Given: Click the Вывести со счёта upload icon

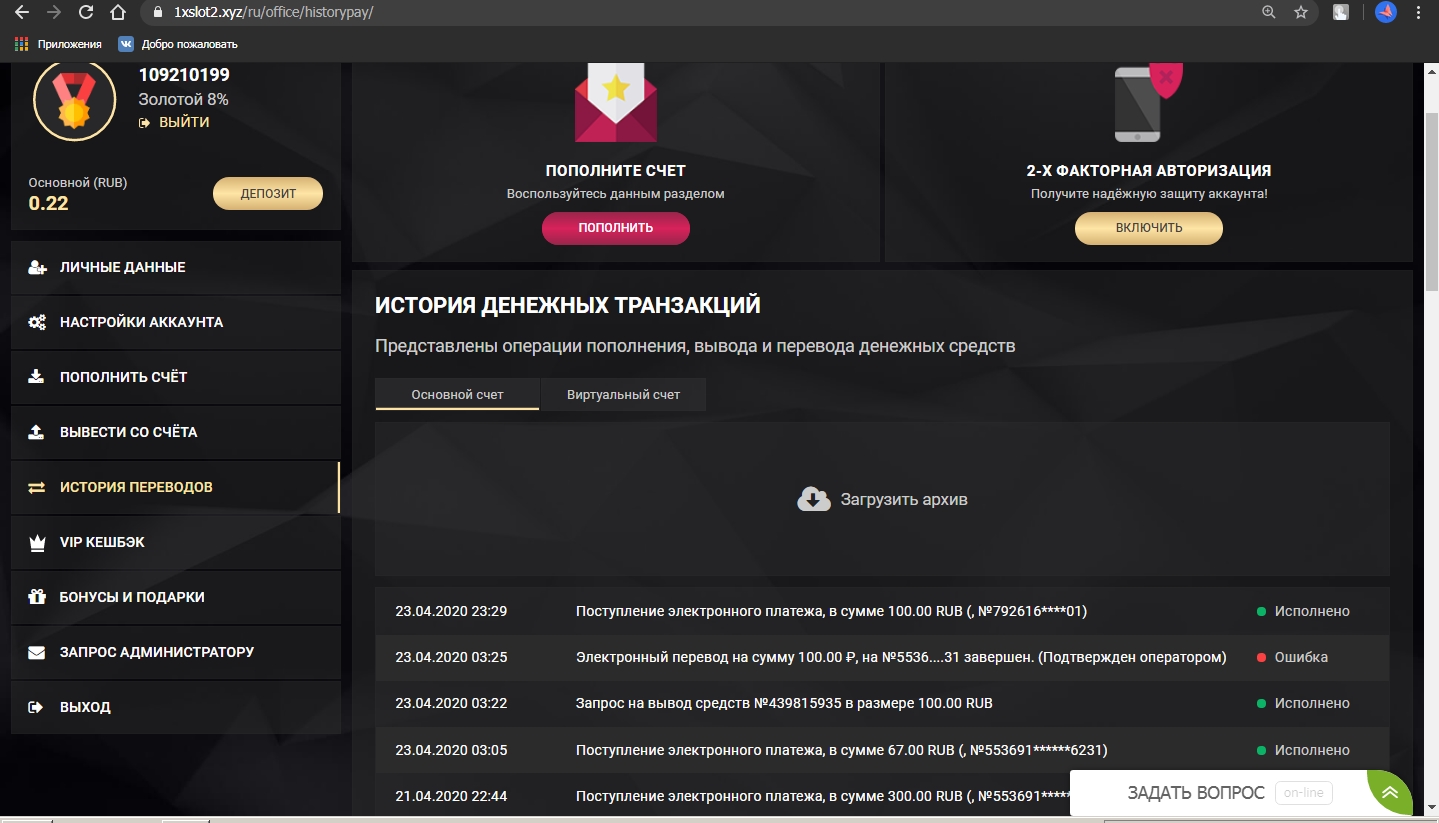Looking at the screenshot, I should coord(38,432).
